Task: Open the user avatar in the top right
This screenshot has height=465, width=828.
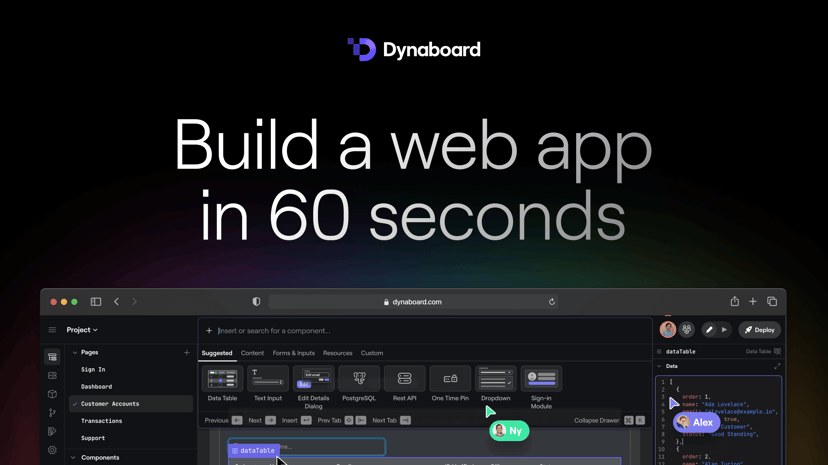Action: [668, 329]
